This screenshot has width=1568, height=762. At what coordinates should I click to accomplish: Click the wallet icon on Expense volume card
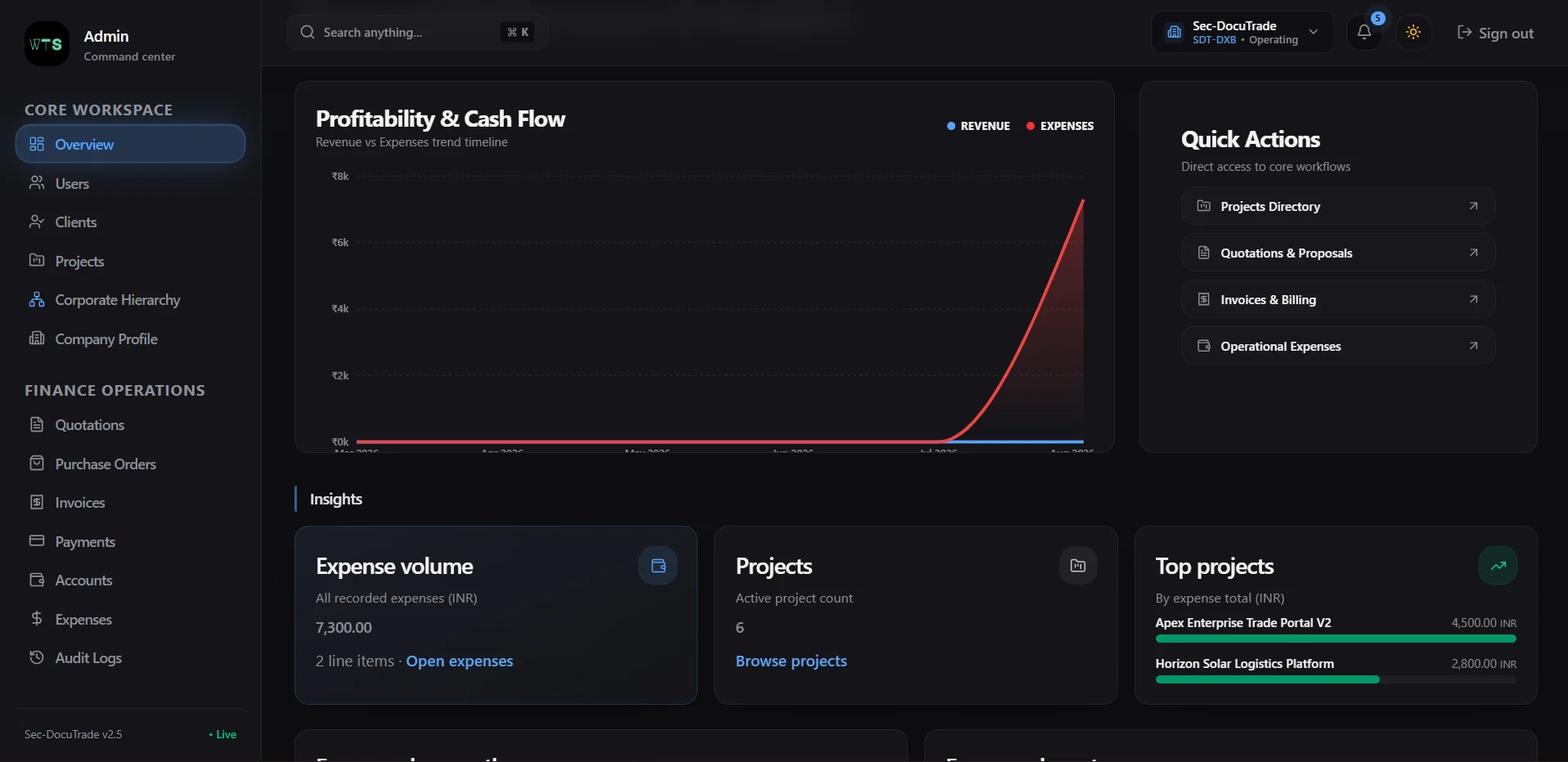(658, 566)
